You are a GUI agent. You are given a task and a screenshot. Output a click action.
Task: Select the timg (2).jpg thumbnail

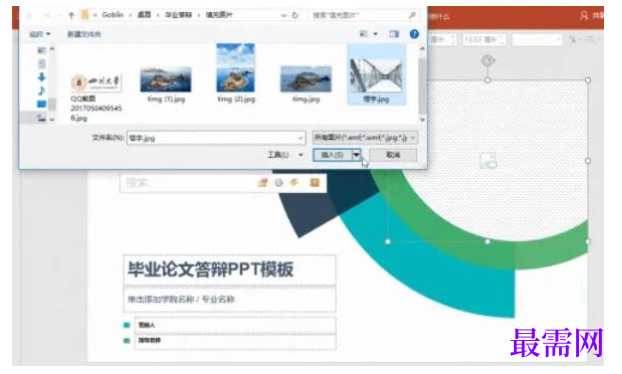236,68
